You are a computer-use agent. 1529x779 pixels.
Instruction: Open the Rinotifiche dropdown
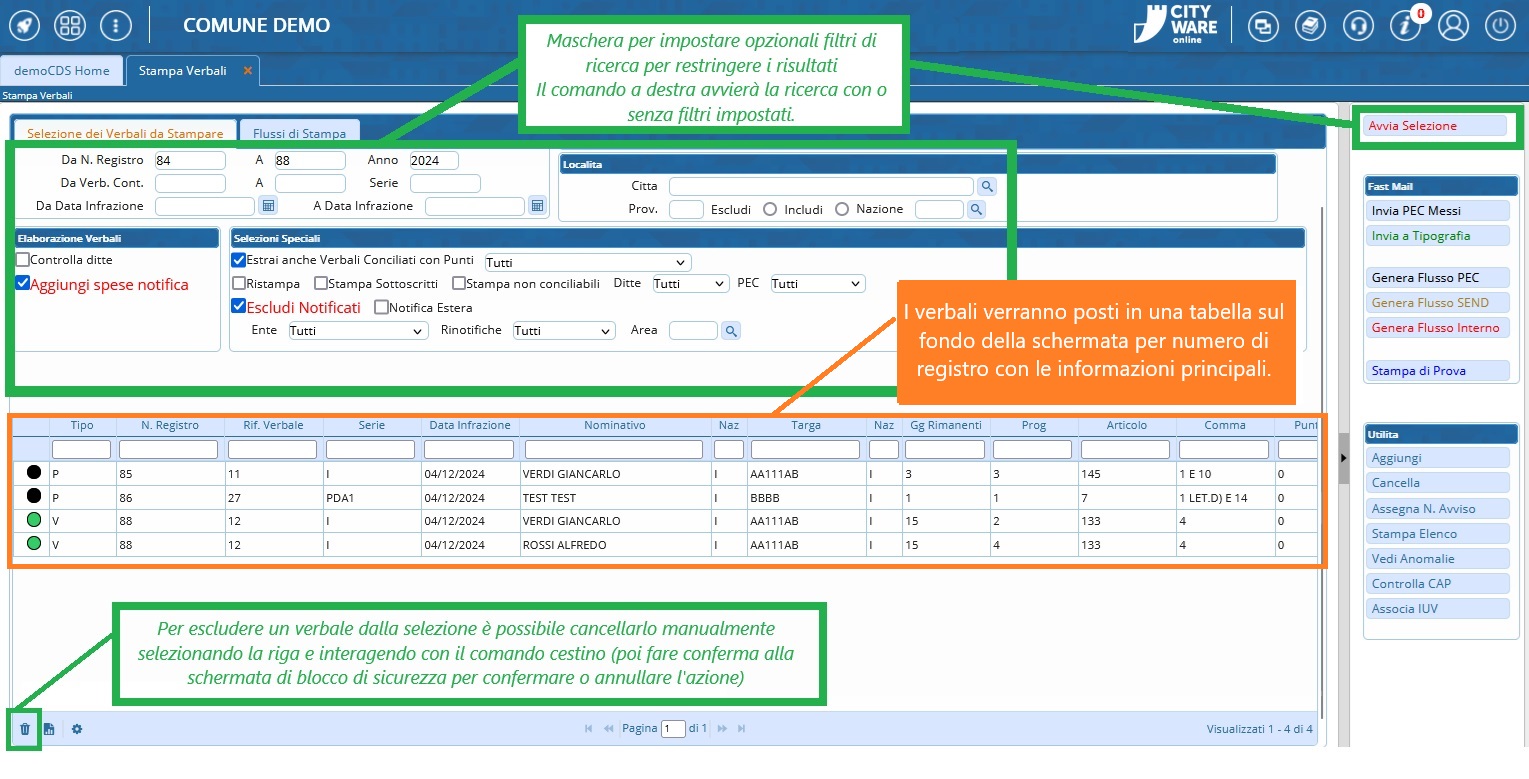(x=564, y=331)
